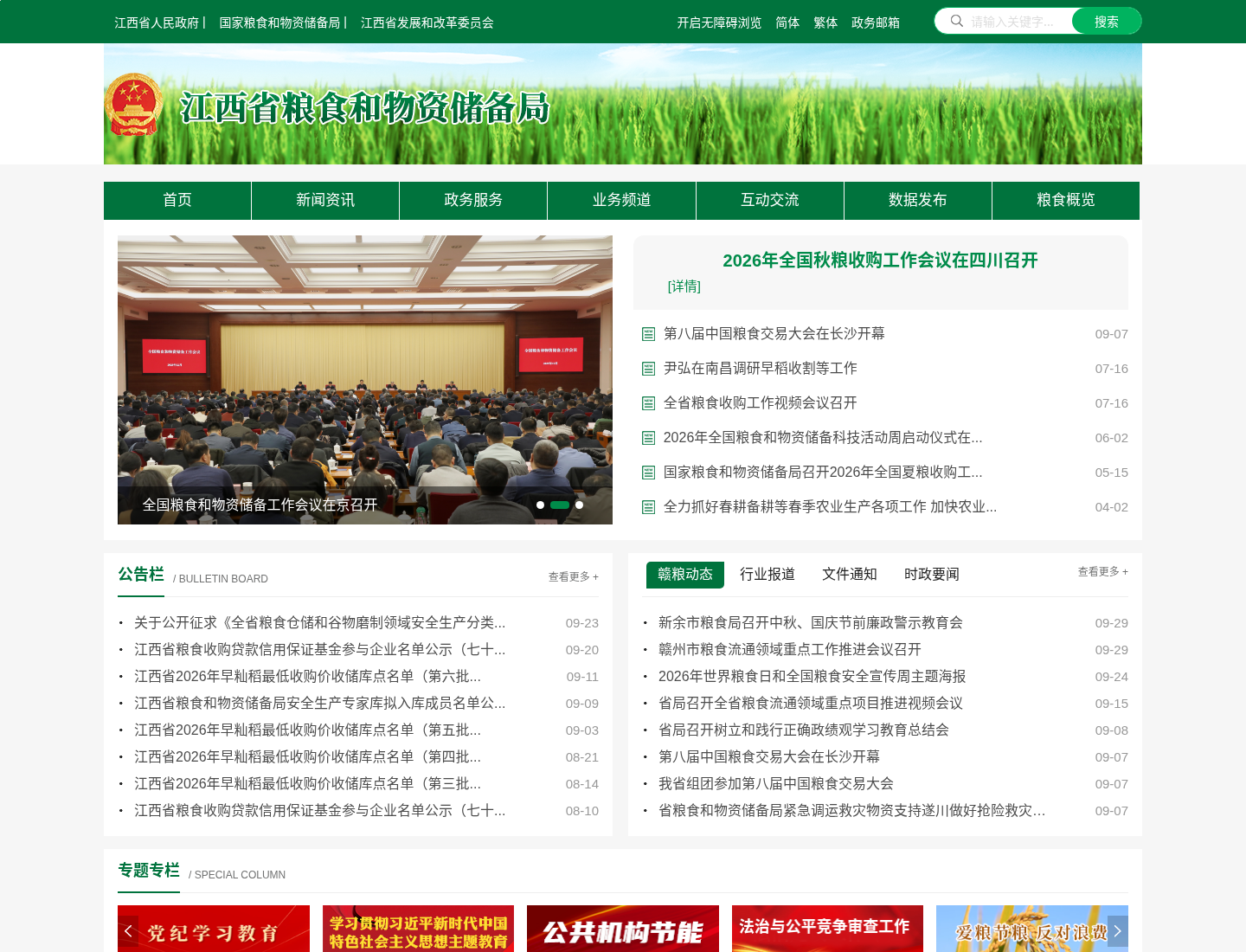Toggle 开启无障碍浏览 accessibility mode
This screenshot has height=952, width=1246.
tap(719, 23)
